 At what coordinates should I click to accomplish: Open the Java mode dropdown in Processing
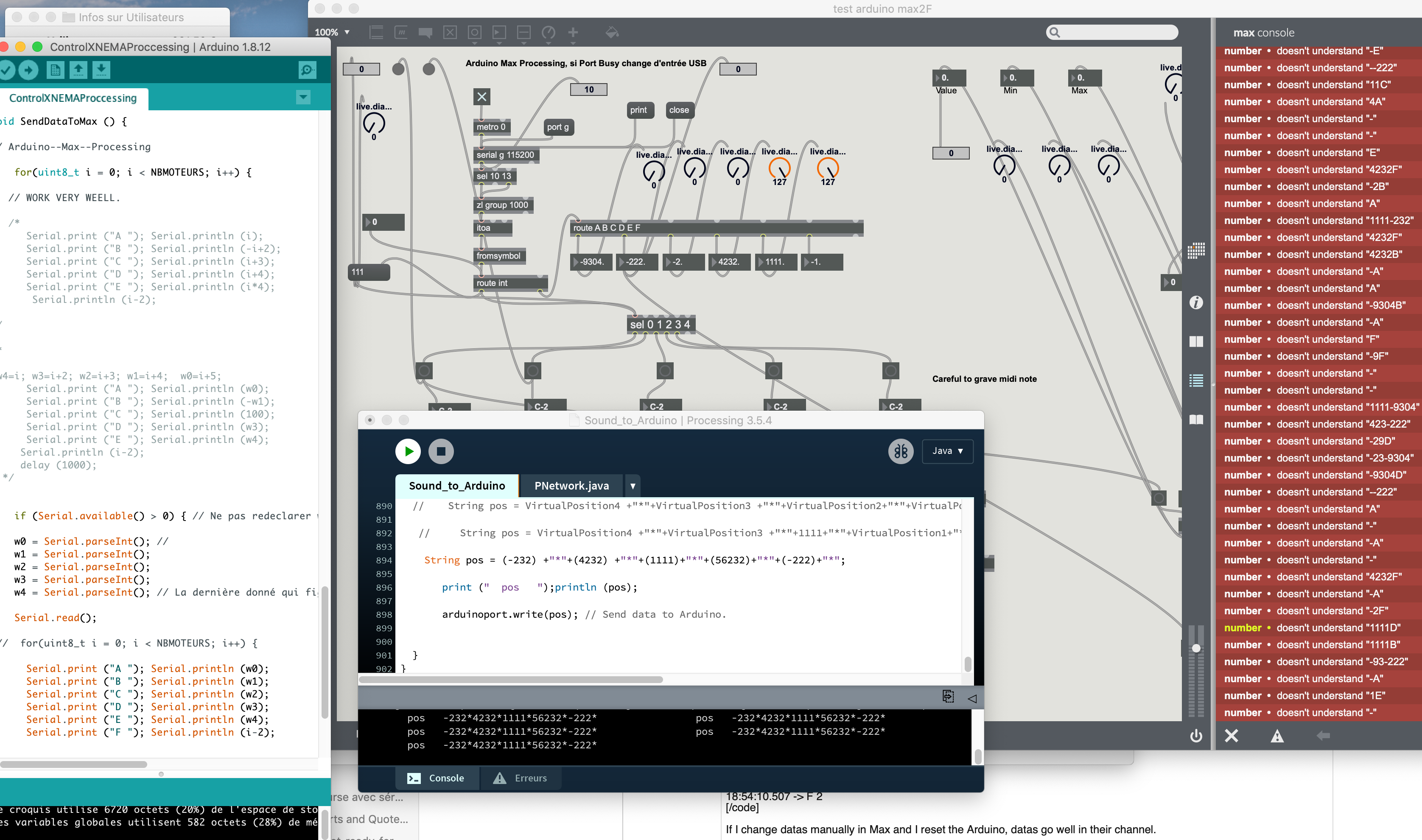point(947,451)
